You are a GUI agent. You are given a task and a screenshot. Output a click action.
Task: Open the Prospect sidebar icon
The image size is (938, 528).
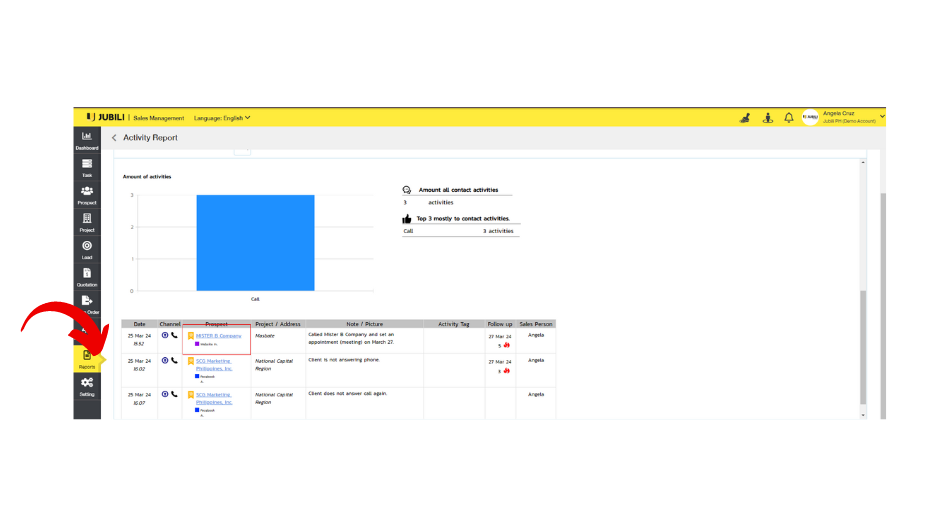87,194
